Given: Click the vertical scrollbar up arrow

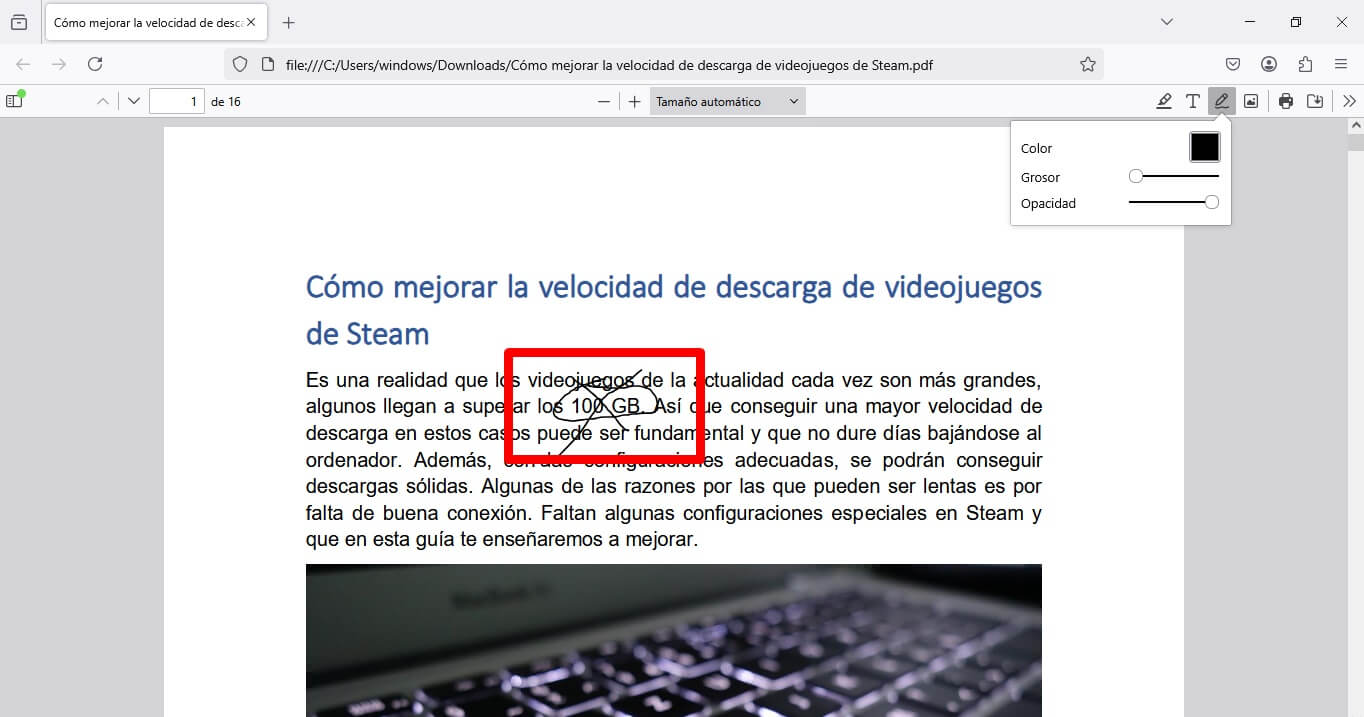Looking at the screenshot, I should [x=1355, y=126].
